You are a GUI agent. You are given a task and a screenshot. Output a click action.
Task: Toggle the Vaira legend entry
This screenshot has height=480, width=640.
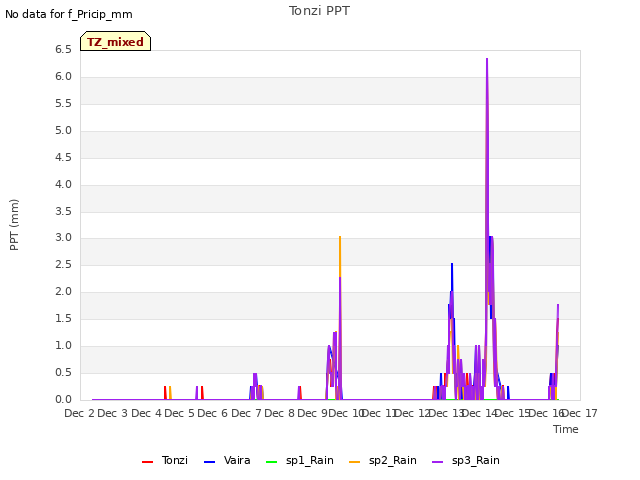(x=227, y=460)
